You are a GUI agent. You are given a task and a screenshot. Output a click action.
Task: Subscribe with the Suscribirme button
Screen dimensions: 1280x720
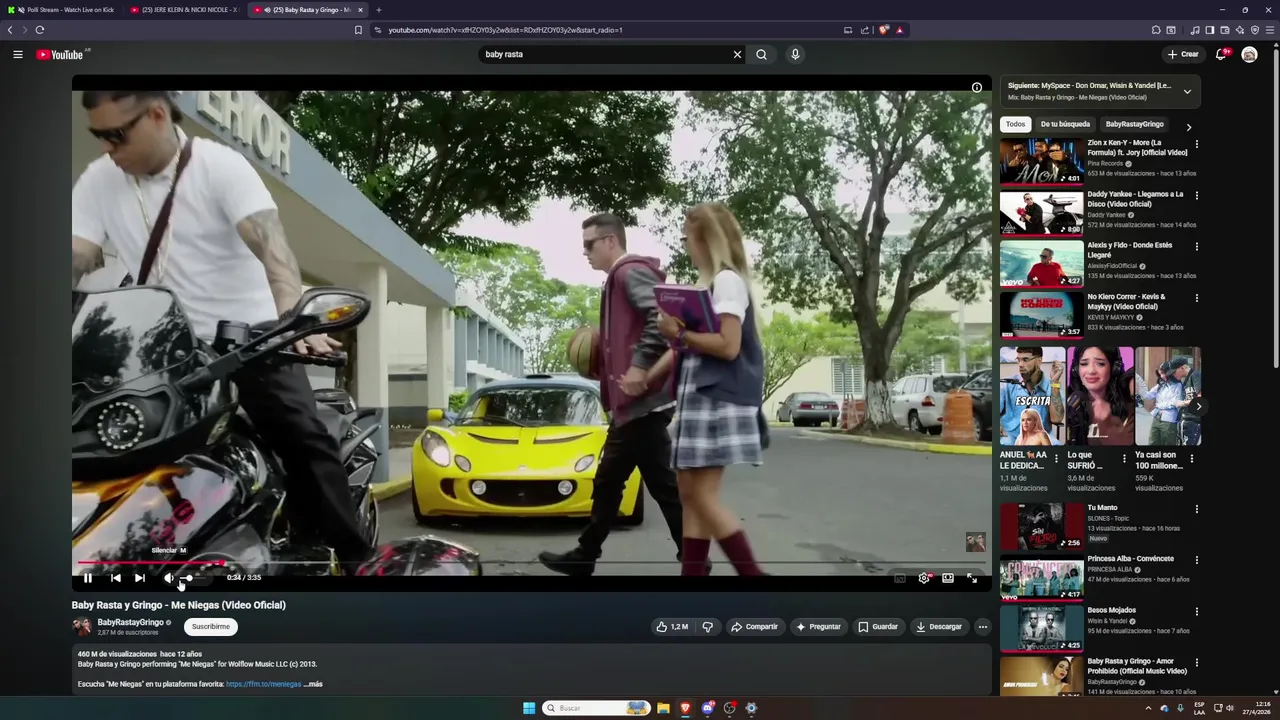point(211,627)
